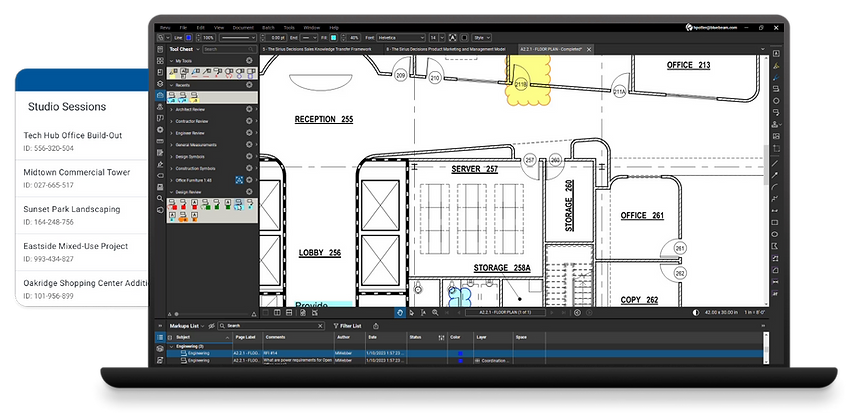855x420 pixels.
Task: Select the Pan hand tool in navigation bar
Action: point(399,312)
